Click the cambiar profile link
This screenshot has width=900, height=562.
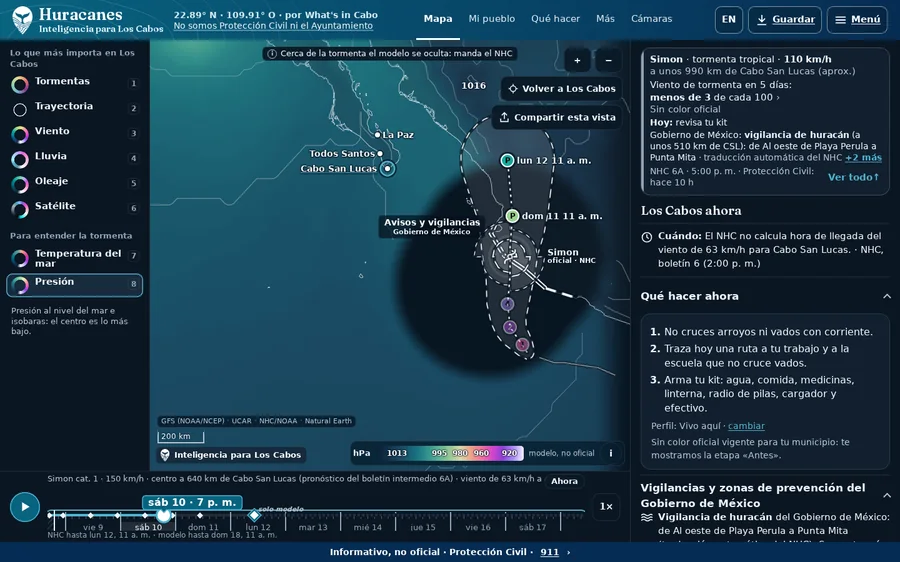point(746,426)
